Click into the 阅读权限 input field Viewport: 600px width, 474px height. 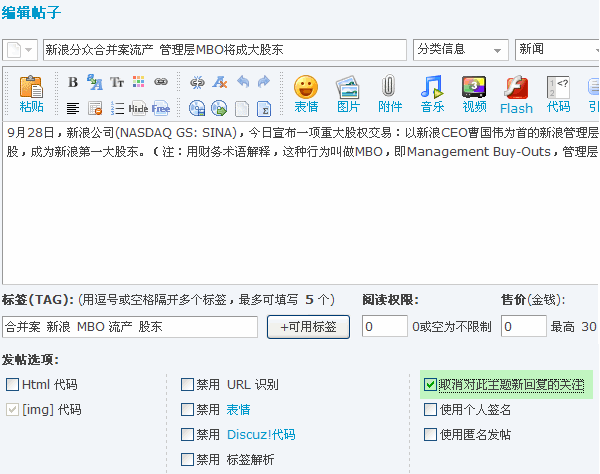(384, 326)
